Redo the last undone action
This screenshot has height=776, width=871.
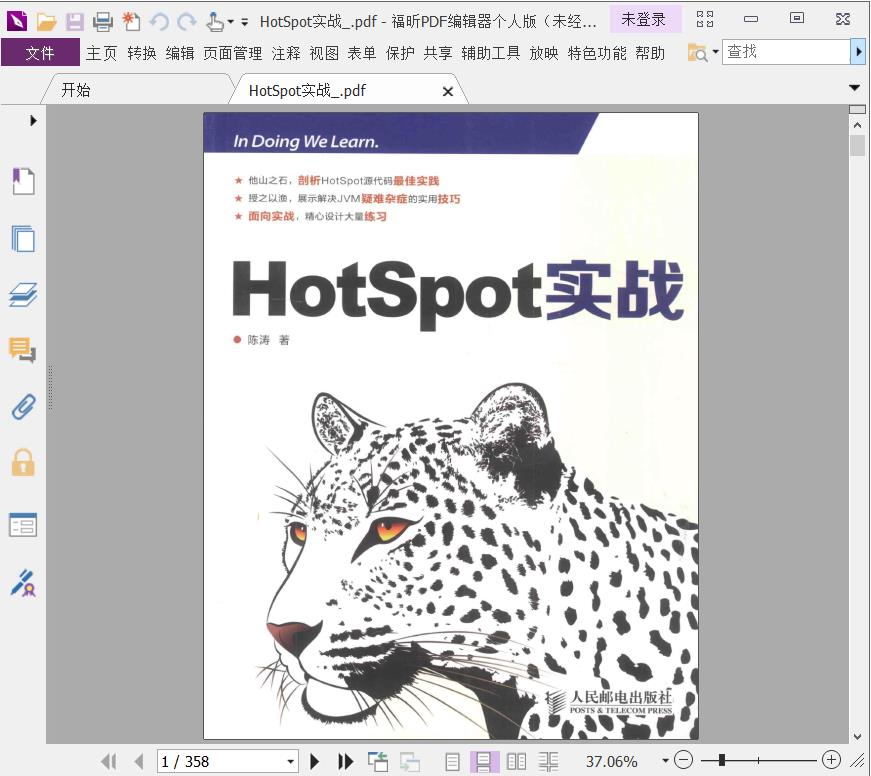pyautogui.click(x=187, y=22)
